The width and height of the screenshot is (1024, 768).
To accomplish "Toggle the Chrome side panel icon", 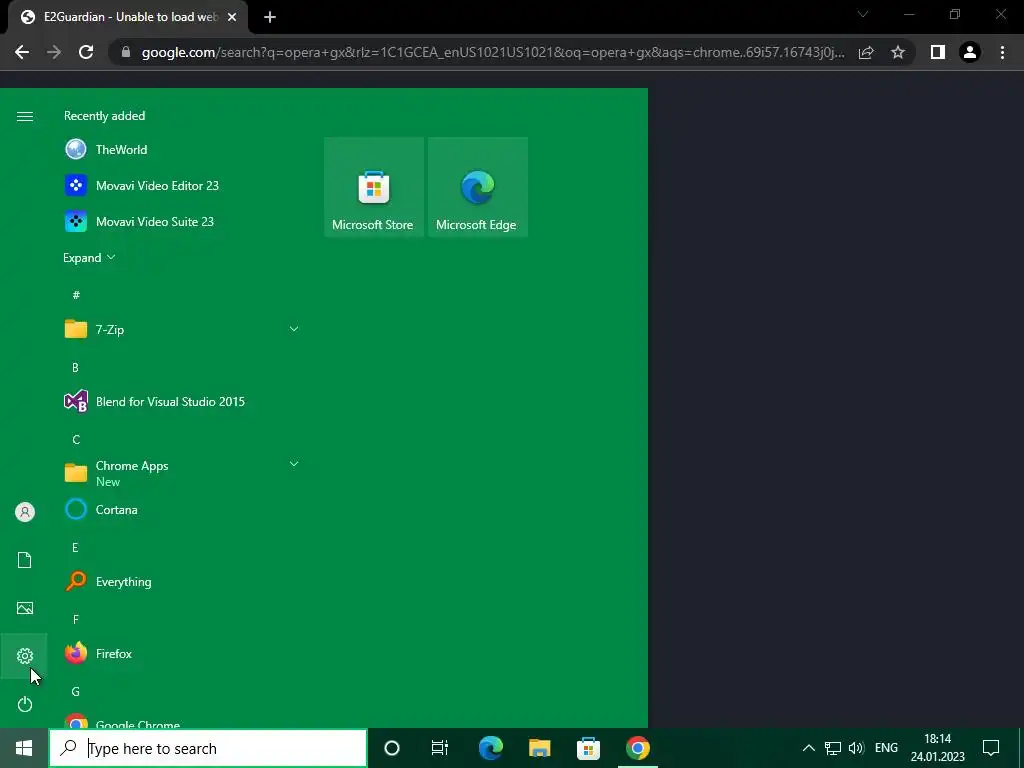I will (938, 52).
